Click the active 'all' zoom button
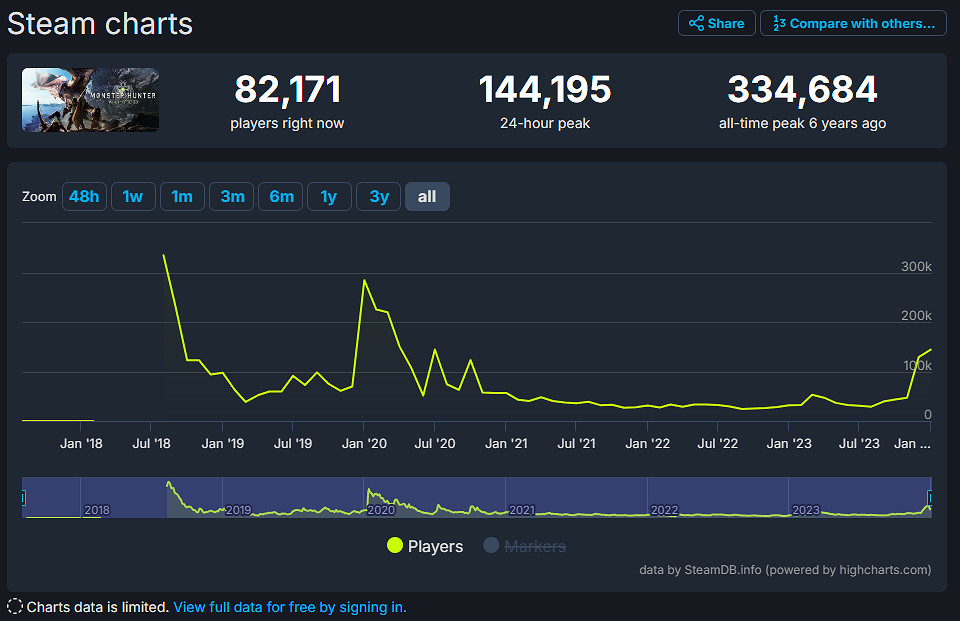Viewport: 960px width, 621px height. 427,196
